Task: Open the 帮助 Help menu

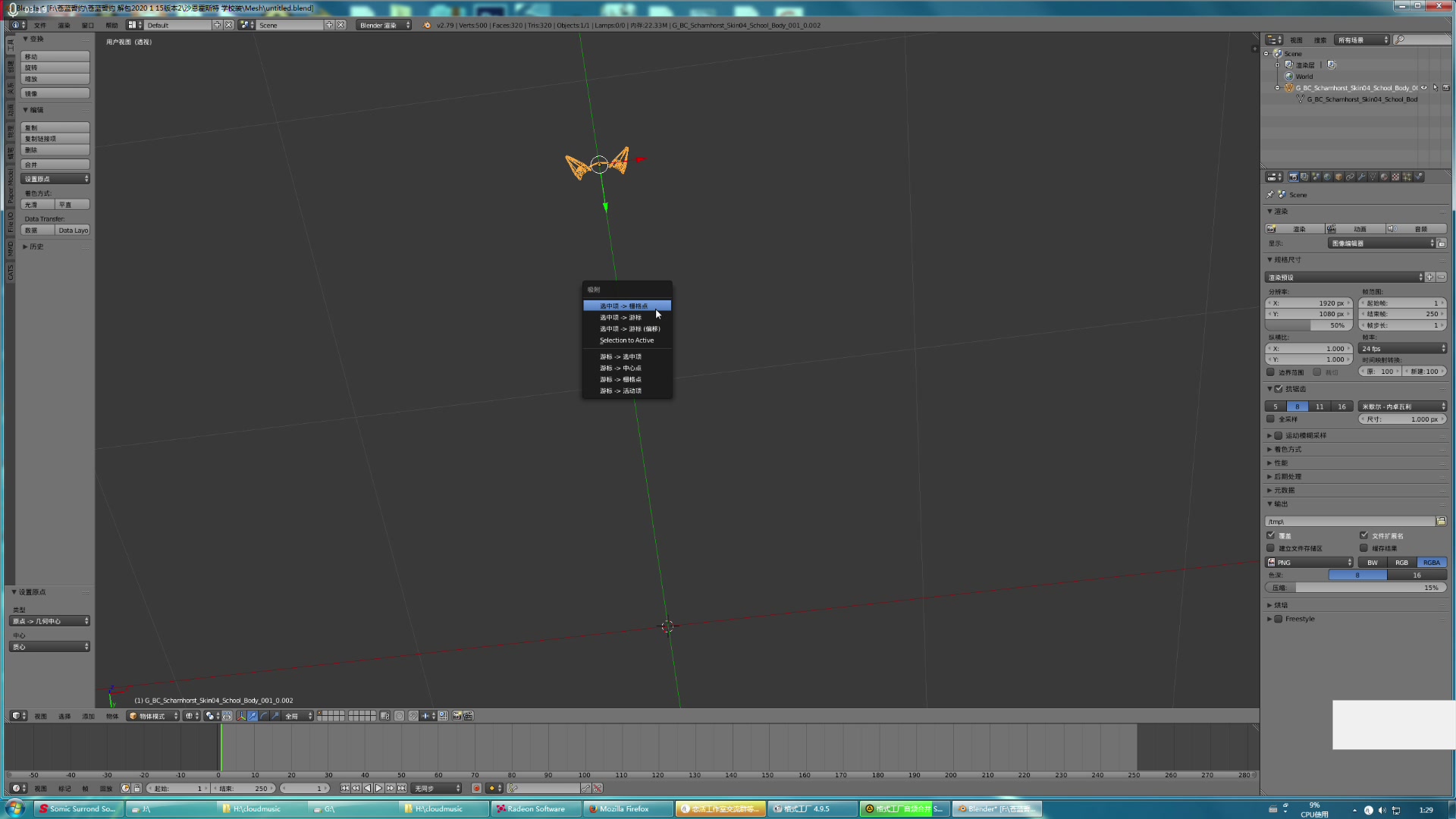Action: pyautogui.click(x=112, y=25)
